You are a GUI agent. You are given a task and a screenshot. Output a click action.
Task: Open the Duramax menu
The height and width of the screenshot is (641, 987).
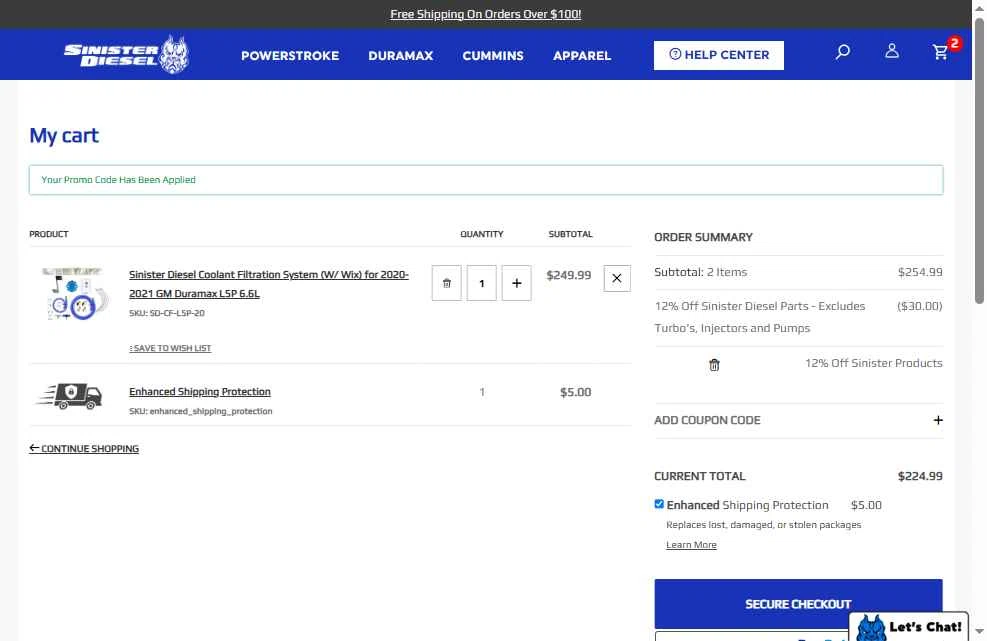[x=400, y=55]
